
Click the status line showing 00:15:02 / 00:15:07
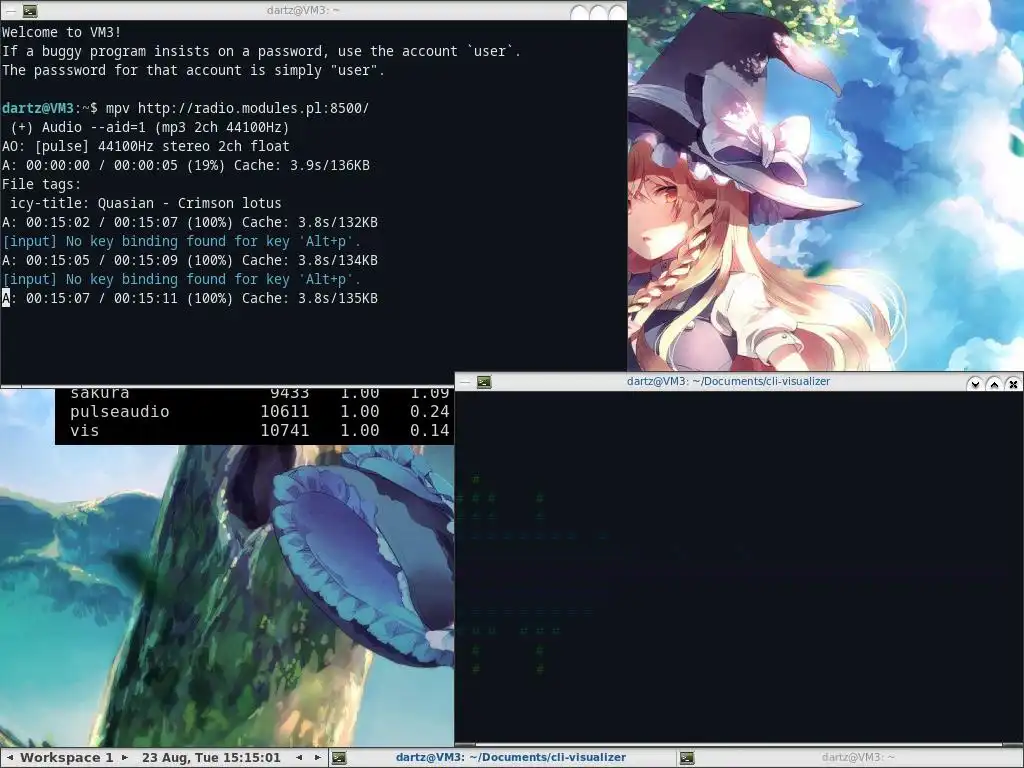(189, 222)
